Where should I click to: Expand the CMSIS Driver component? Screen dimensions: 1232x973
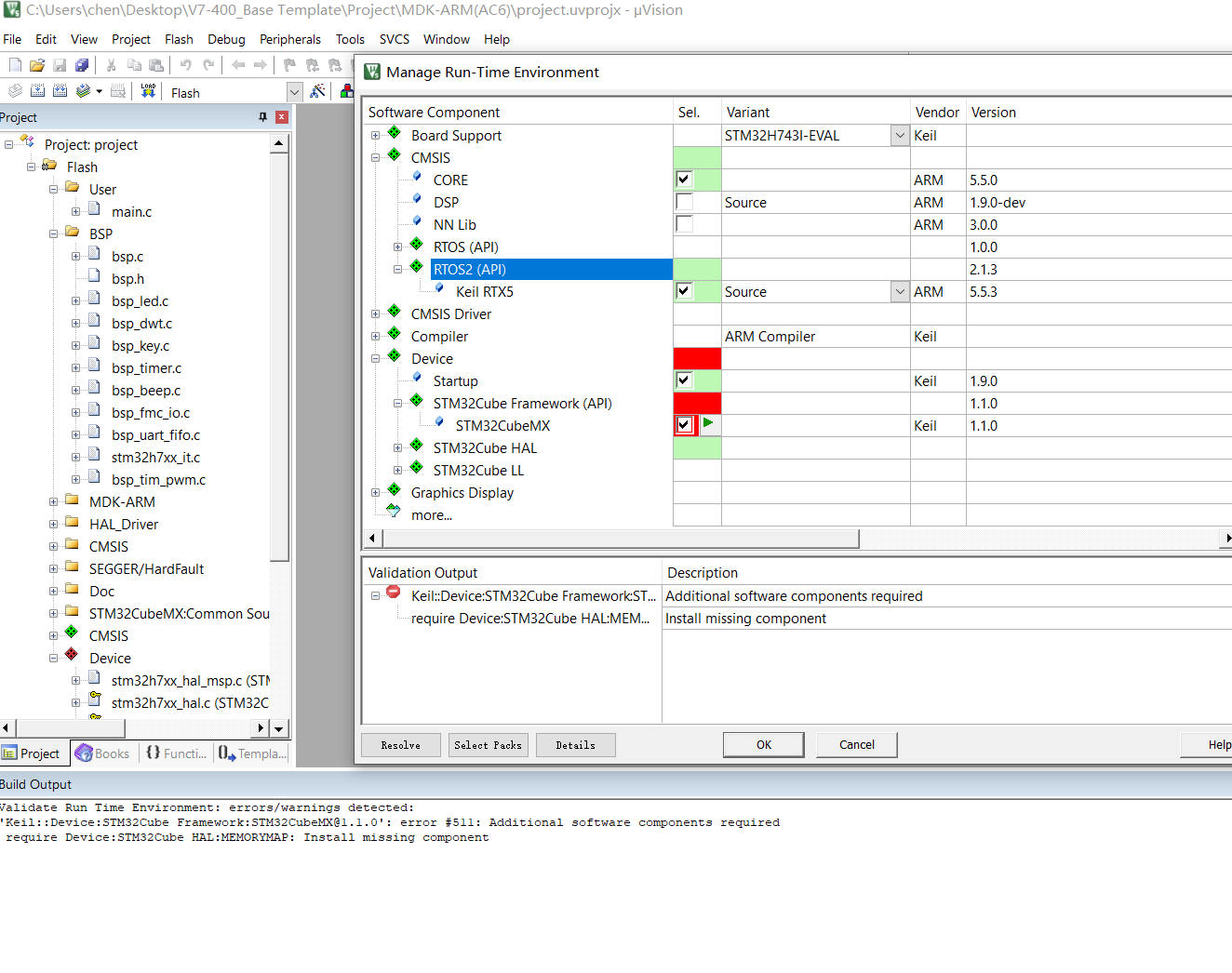376,313
